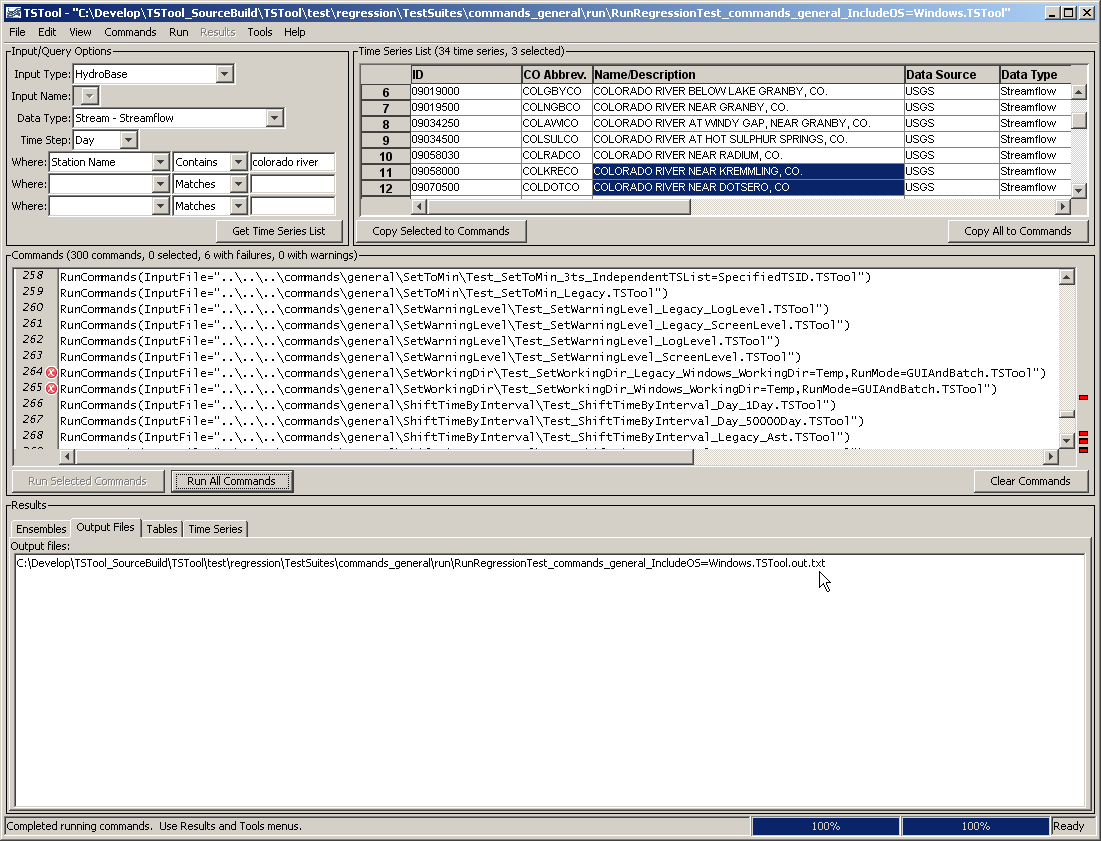Select the COLORADO RIVER NEAR KREMMLING row

(x=700, y=171)
